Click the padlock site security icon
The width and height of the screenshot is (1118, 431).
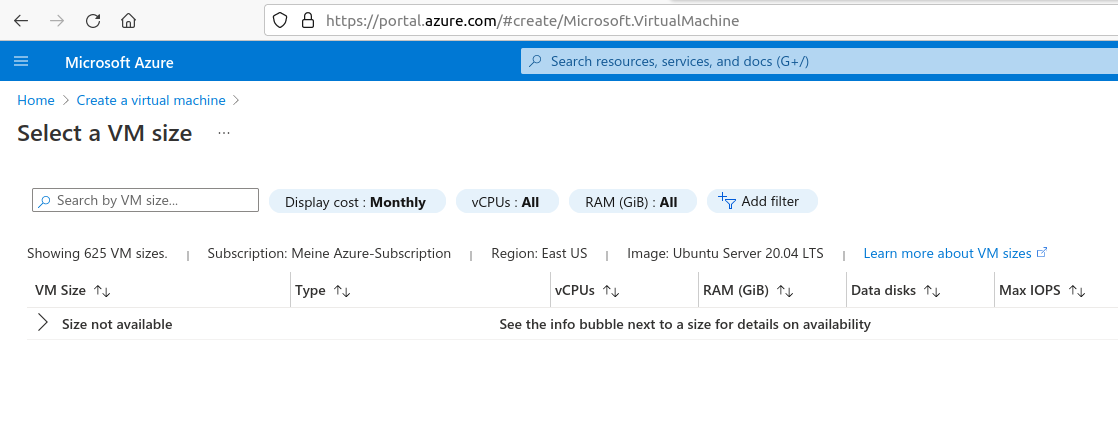coord(308,21)
